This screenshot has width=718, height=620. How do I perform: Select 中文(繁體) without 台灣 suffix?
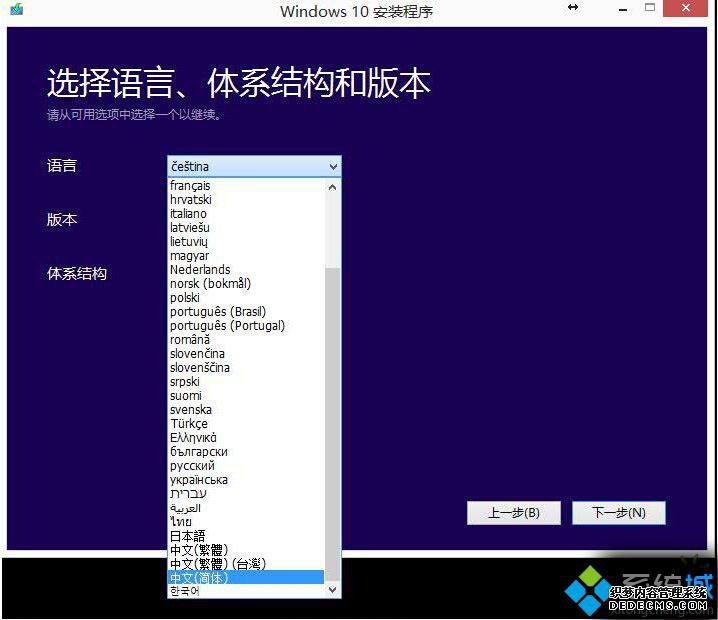[x=247, y=549]
